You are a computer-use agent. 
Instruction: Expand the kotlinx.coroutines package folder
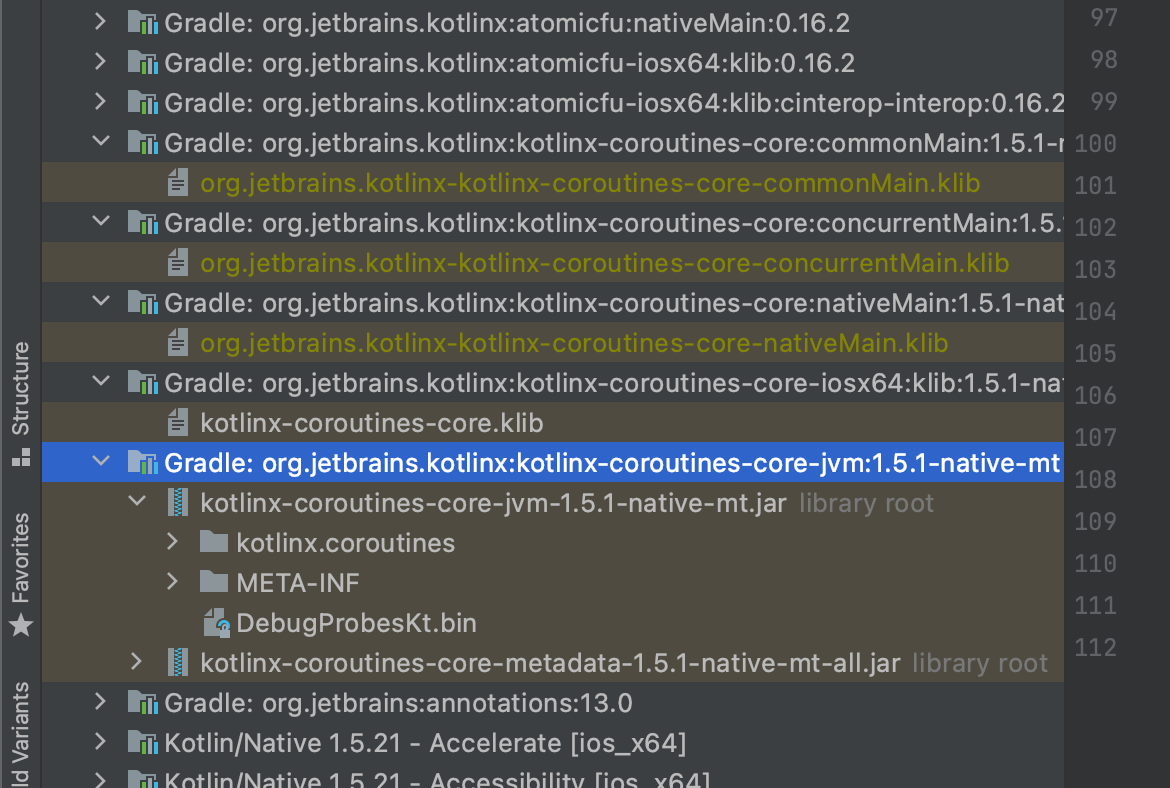172,542
